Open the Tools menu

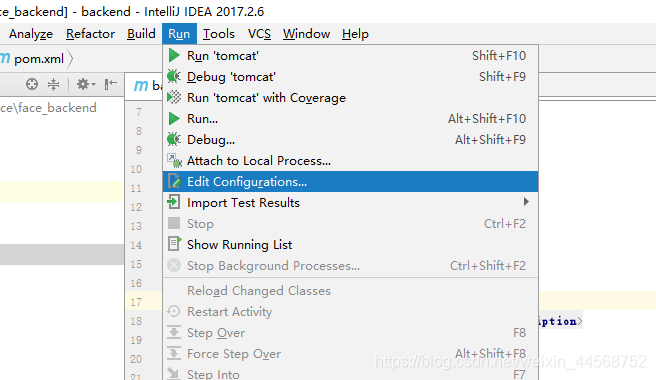[x=219, y=34]
